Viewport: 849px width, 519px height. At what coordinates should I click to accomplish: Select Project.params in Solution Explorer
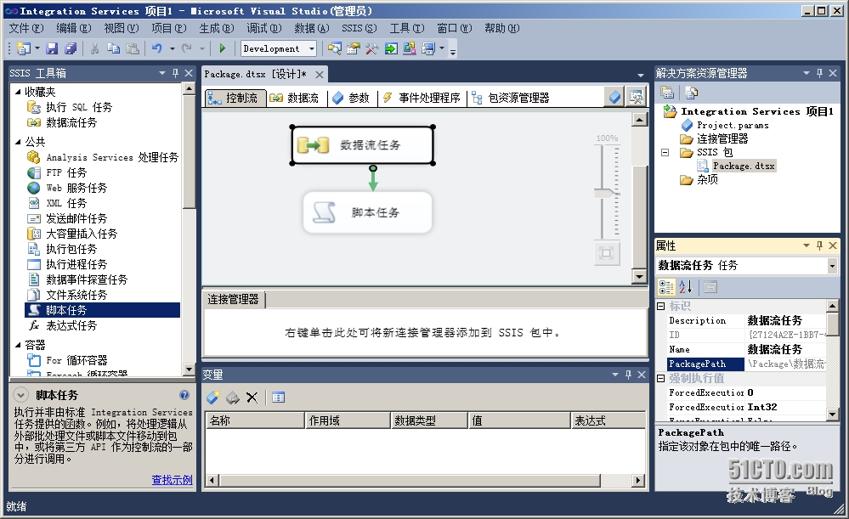pyautogui.click(x=732, y=125)
